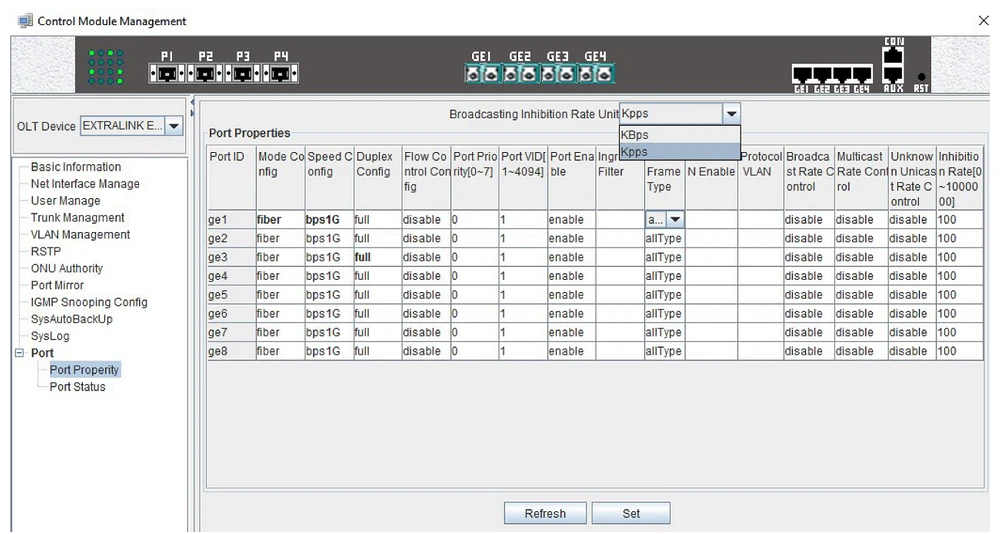Open Port Status in the tree
The height and width of the screenshot is (534, 1000).
[77, 387]
